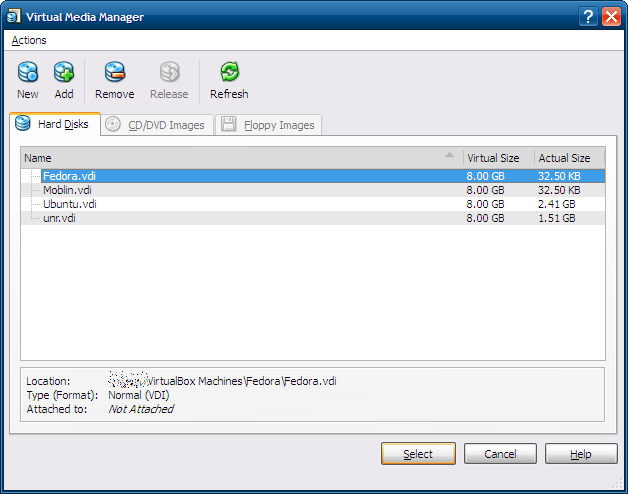This screenshot has width=628, height=494.
Task: Click the 1.51 GB actual size value
Action: [x=556, y=218]
